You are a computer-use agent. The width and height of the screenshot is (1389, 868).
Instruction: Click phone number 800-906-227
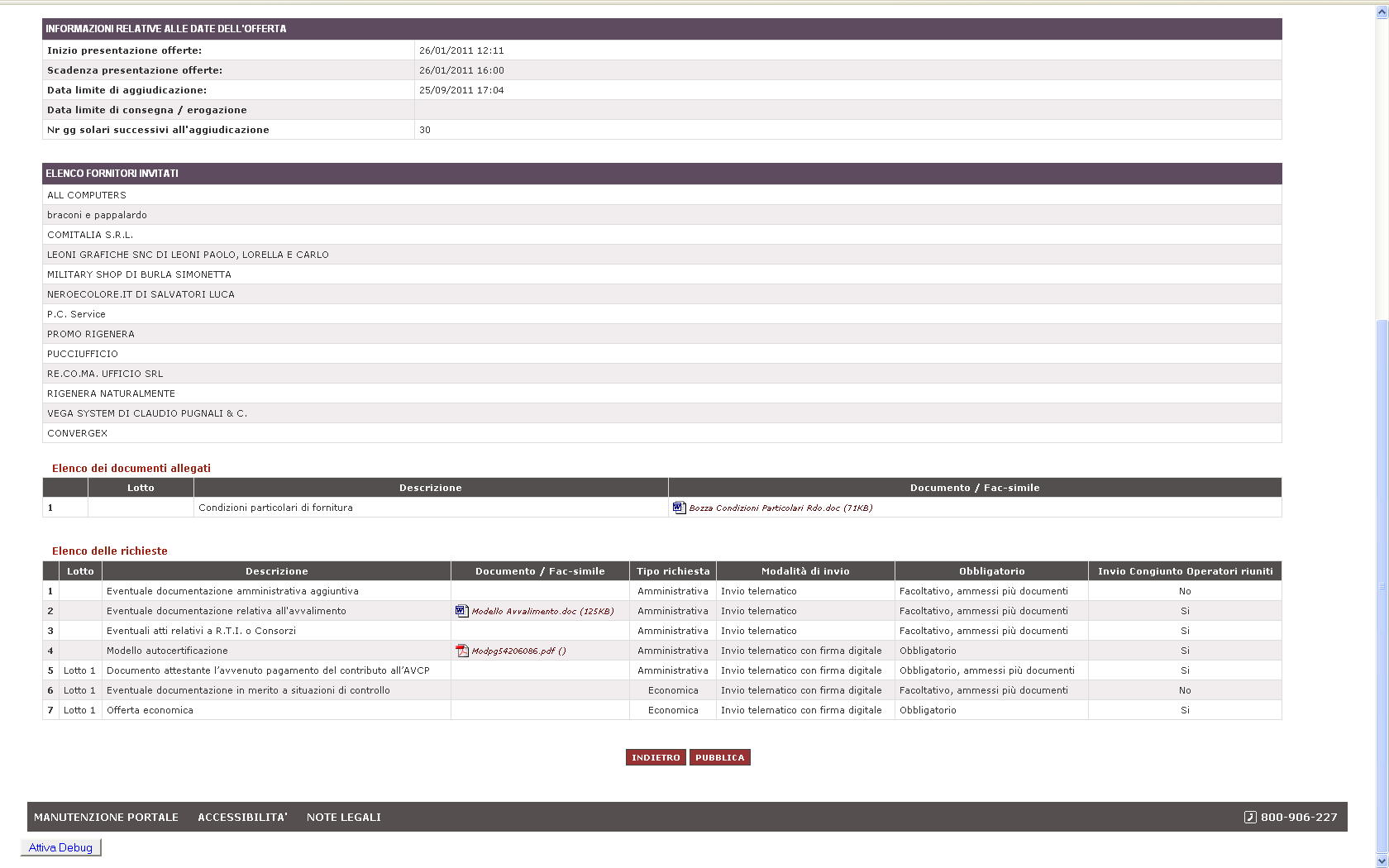1299,817
